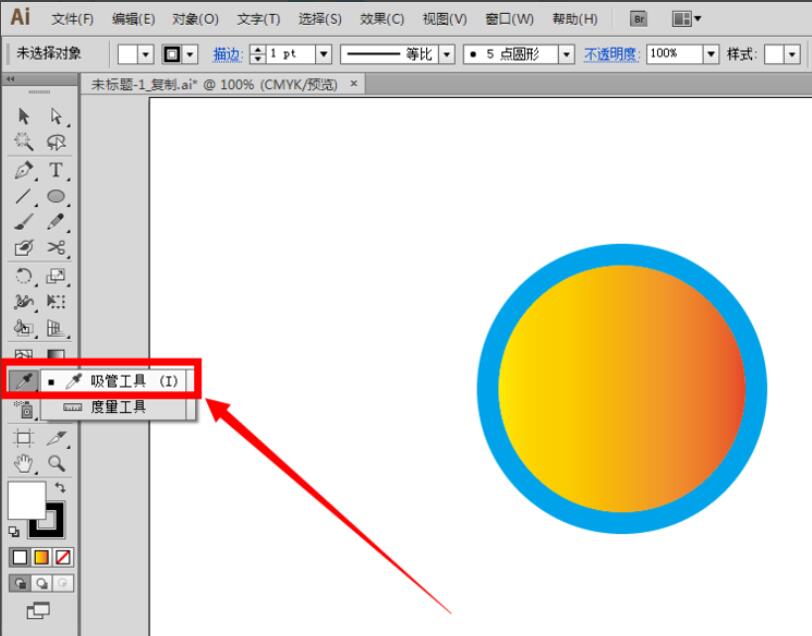Activate the Hand tool
The width and height of the screenshot is (812, 636).
pyautogui.click(x=24, y=464)
